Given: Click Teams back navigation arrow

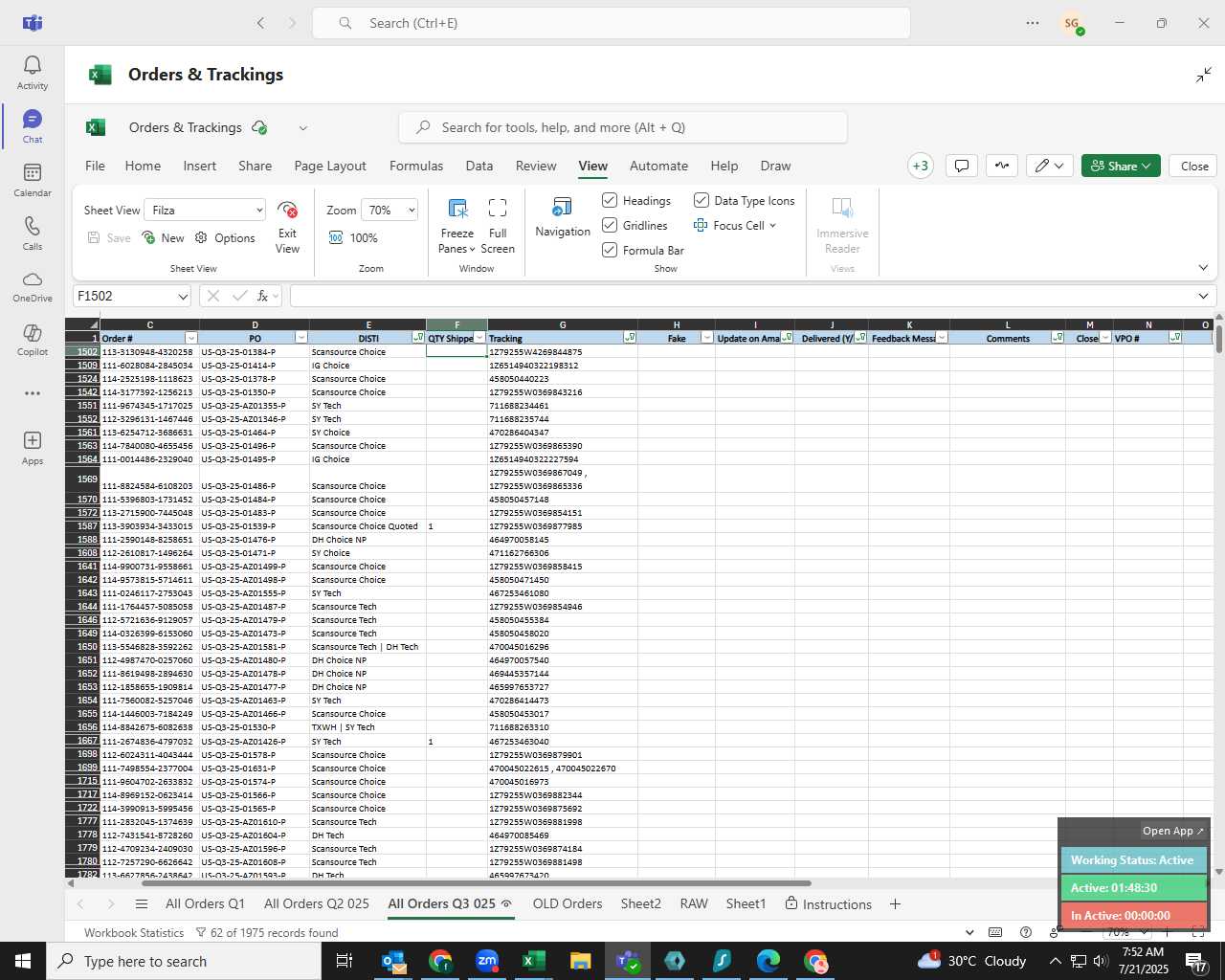Looking at the screenshot, I should point(260,23).
